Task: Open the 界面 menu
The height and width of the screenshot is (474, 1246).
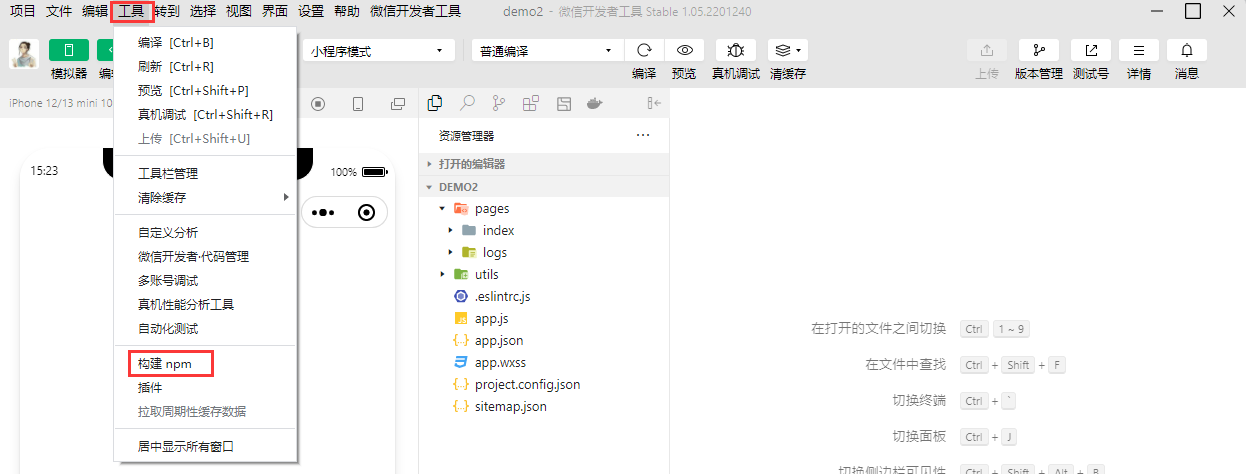Action: (275, 12)
